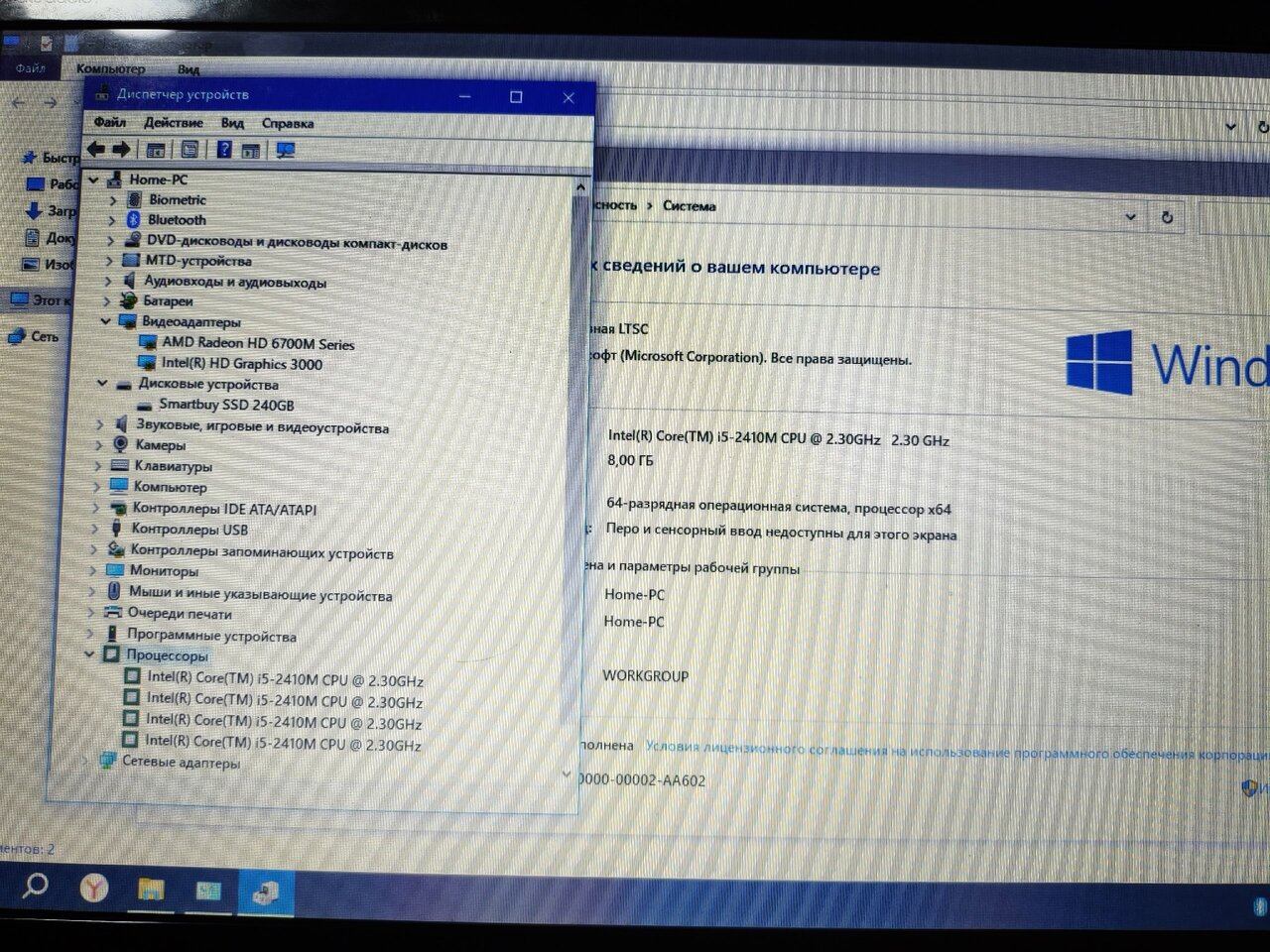Select the Smartbuy SSD 240GB disk

click(226, 405)
